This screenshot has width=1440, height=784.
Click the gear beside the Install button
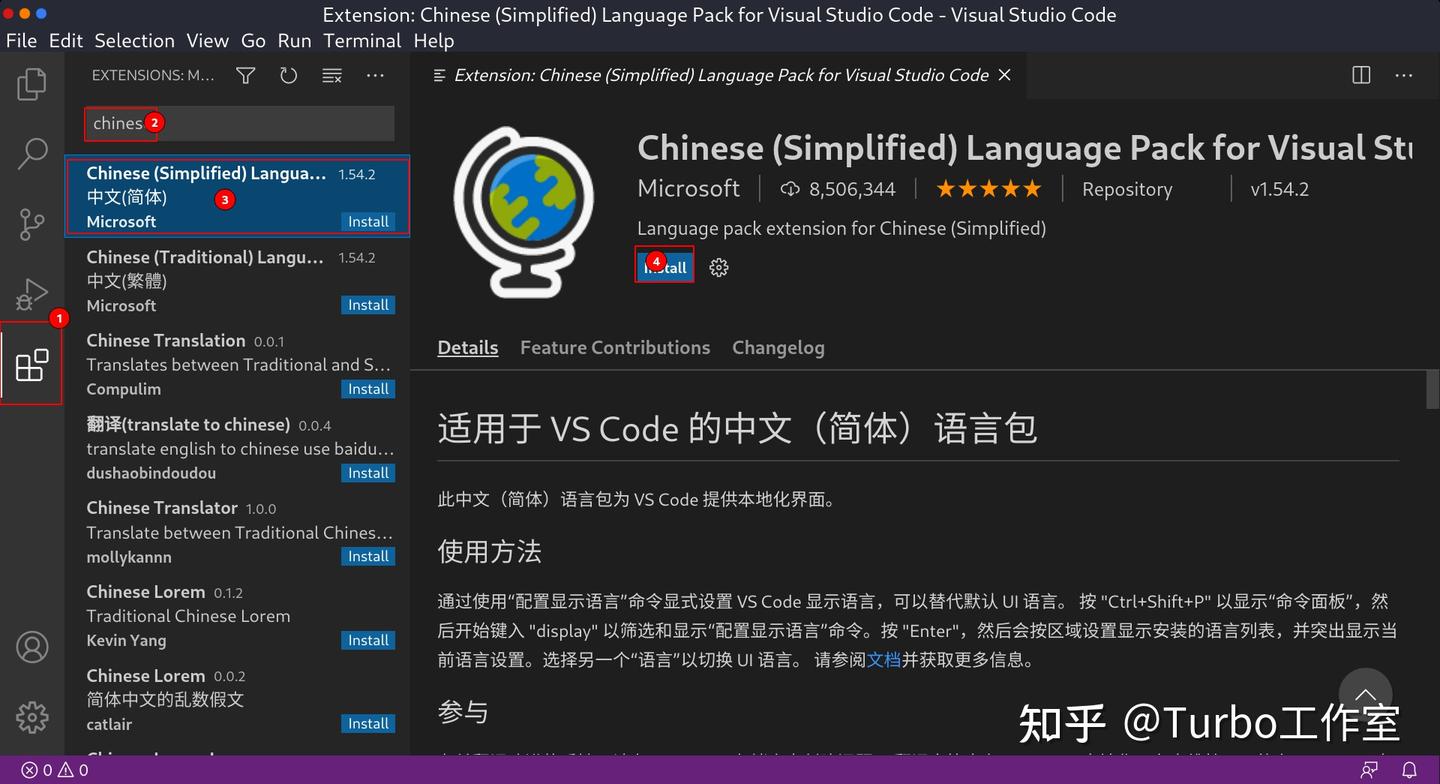(x=718, y=267)
